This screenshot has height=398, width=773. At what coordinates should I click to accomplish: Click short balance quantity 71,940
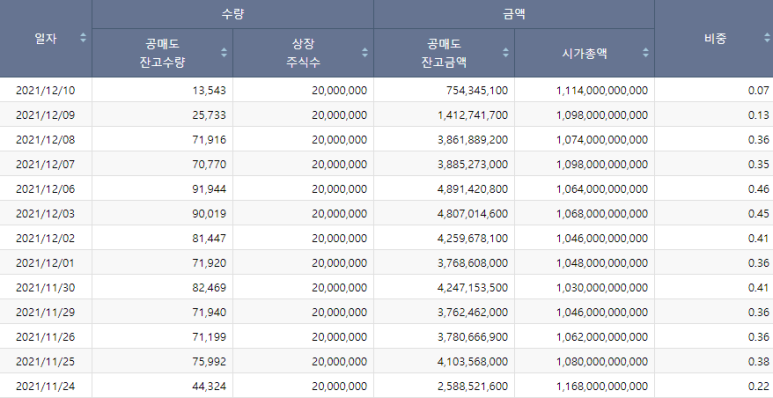point(209,312)
